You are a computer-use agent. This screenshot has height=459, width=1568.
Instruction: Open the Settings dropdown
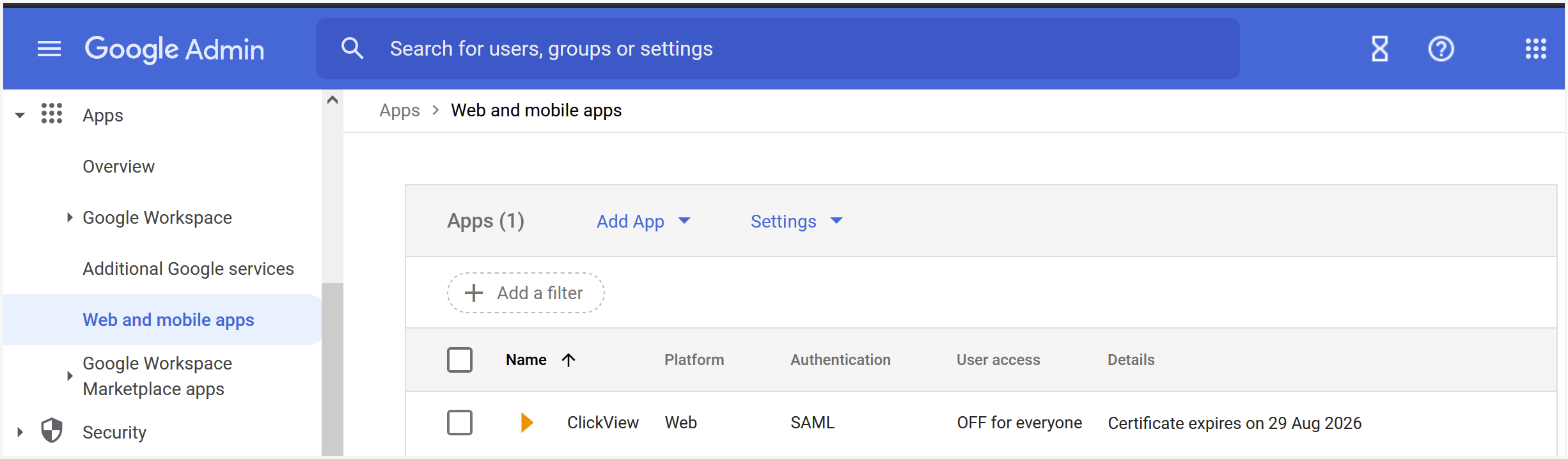[797, 221]
